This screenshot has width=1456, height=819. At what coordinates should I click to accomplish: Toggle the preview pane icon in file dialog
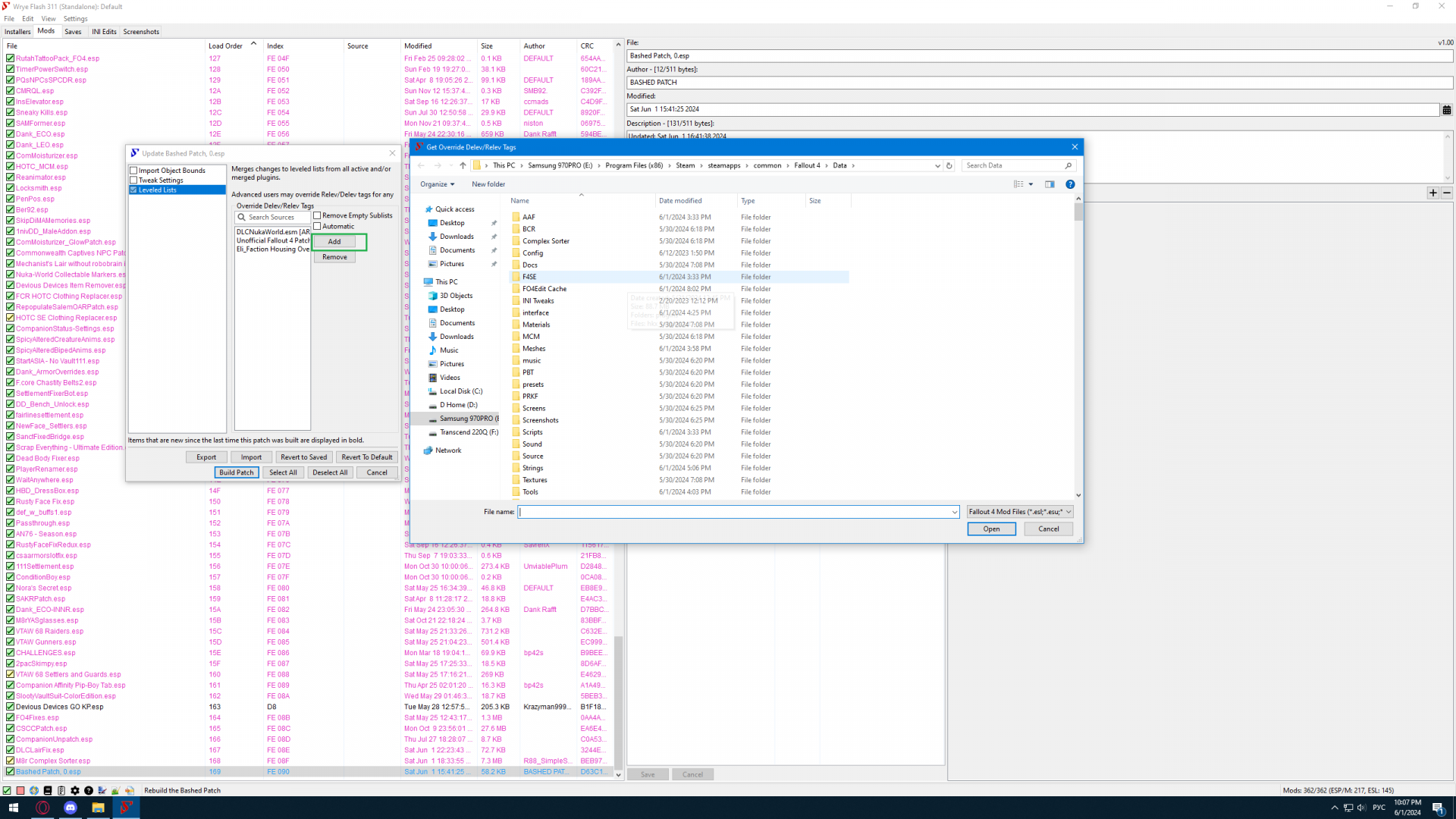coord(1050,184)
